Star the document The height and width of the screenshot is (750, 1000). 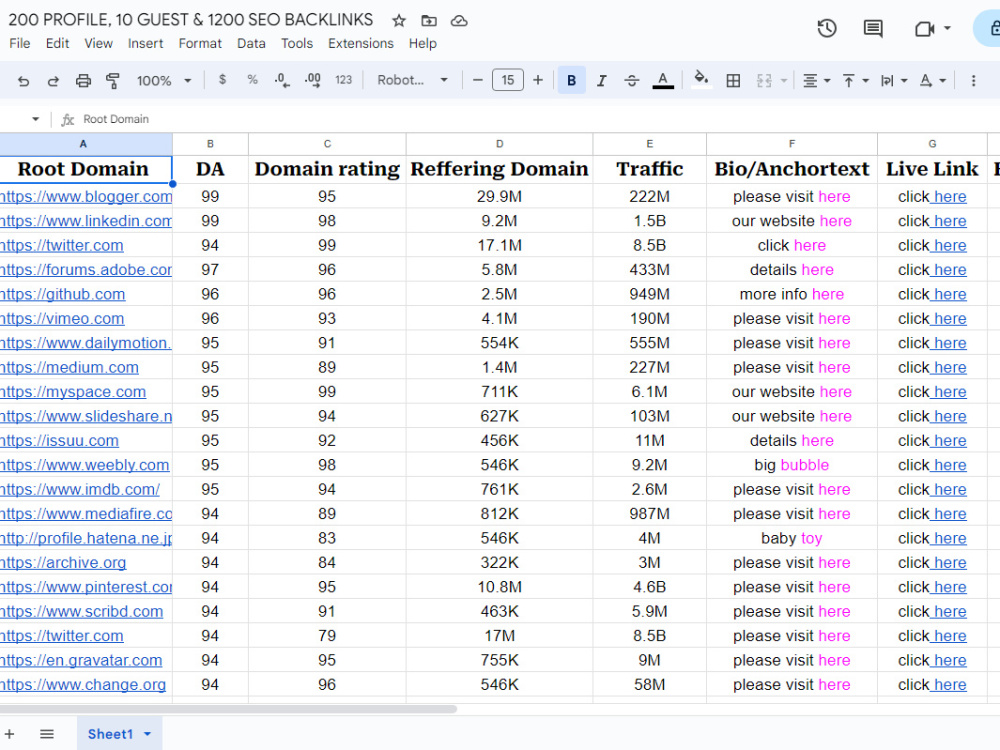click(399, 21)
